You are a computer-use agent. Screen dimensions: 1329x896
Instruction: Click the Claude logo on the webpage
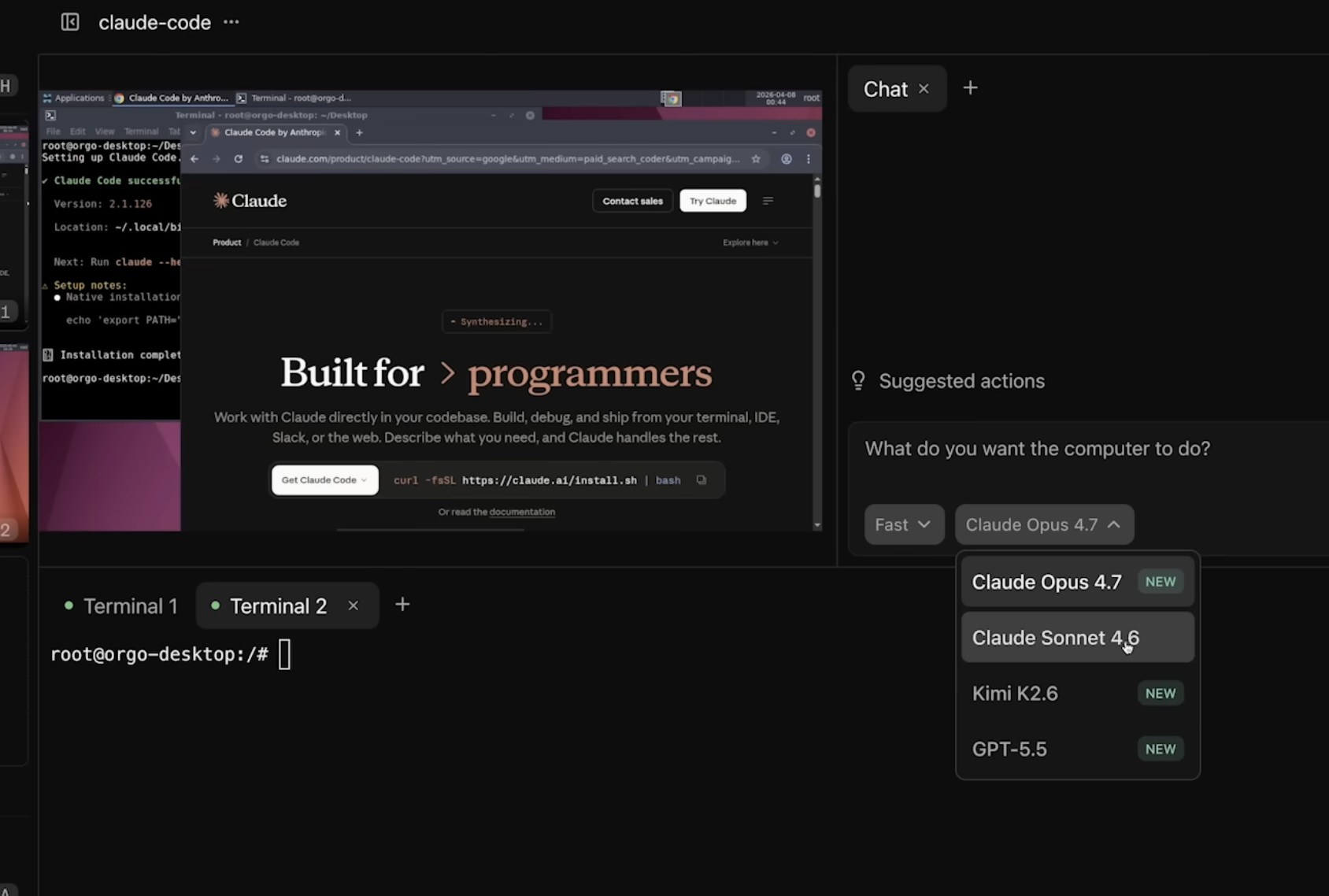tap(250, 201)
